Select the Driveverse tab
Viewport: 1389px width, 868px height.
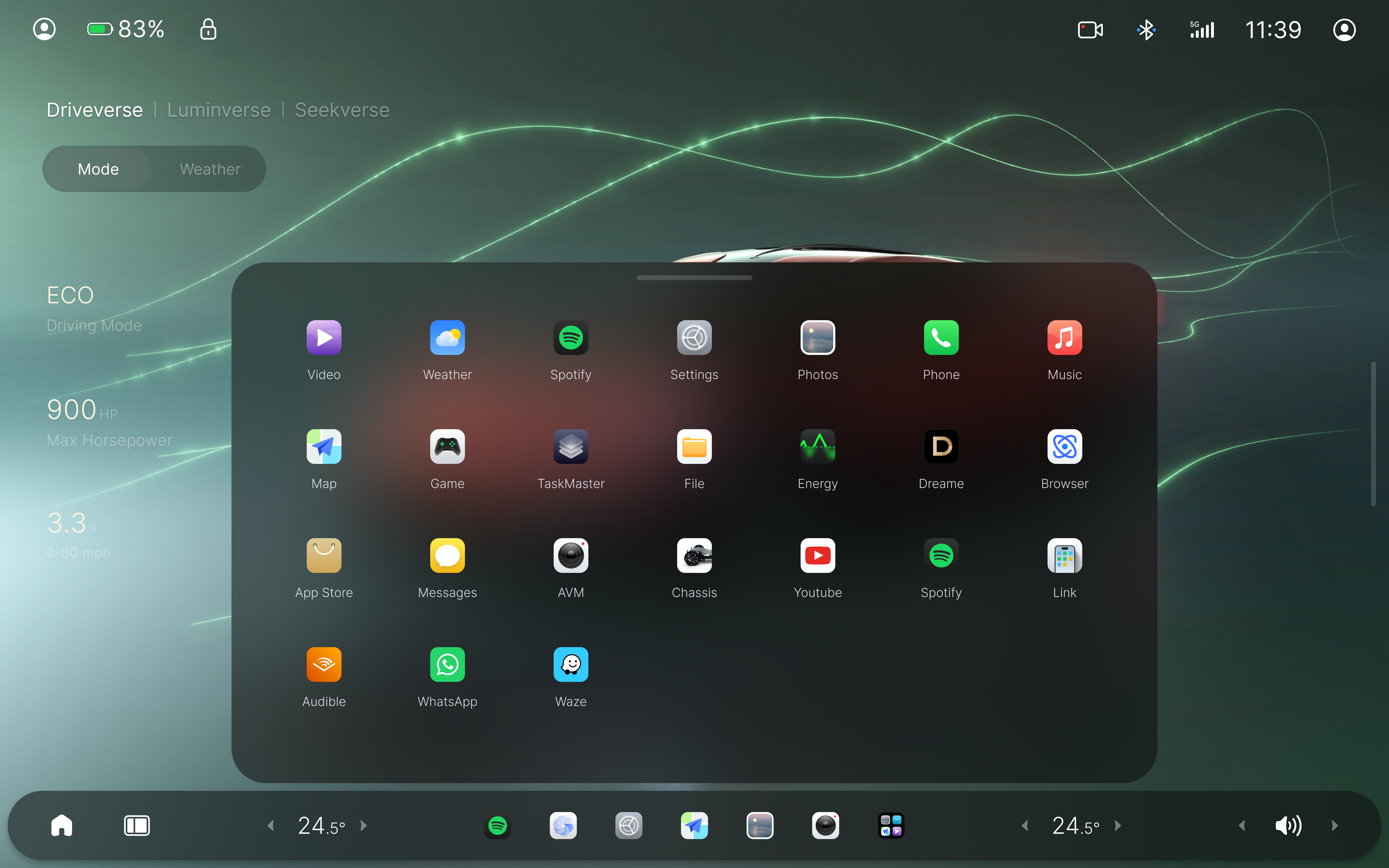pyautogui.click(x=95, y=110)
